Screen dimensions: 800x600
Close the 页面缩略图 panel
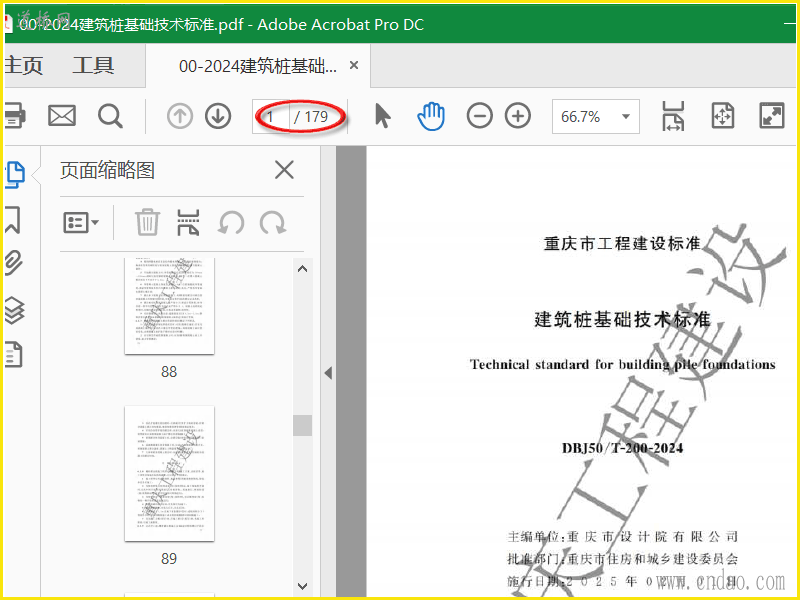[284, 170]
